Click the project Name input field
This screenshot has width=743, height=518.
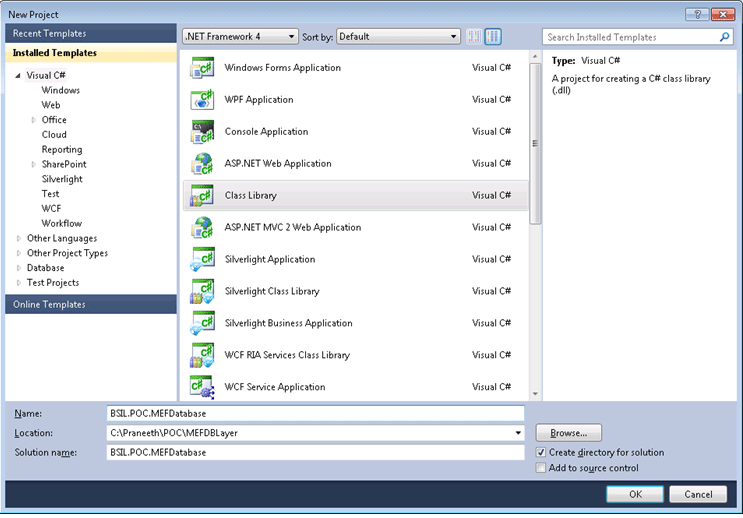coord(315,413)
